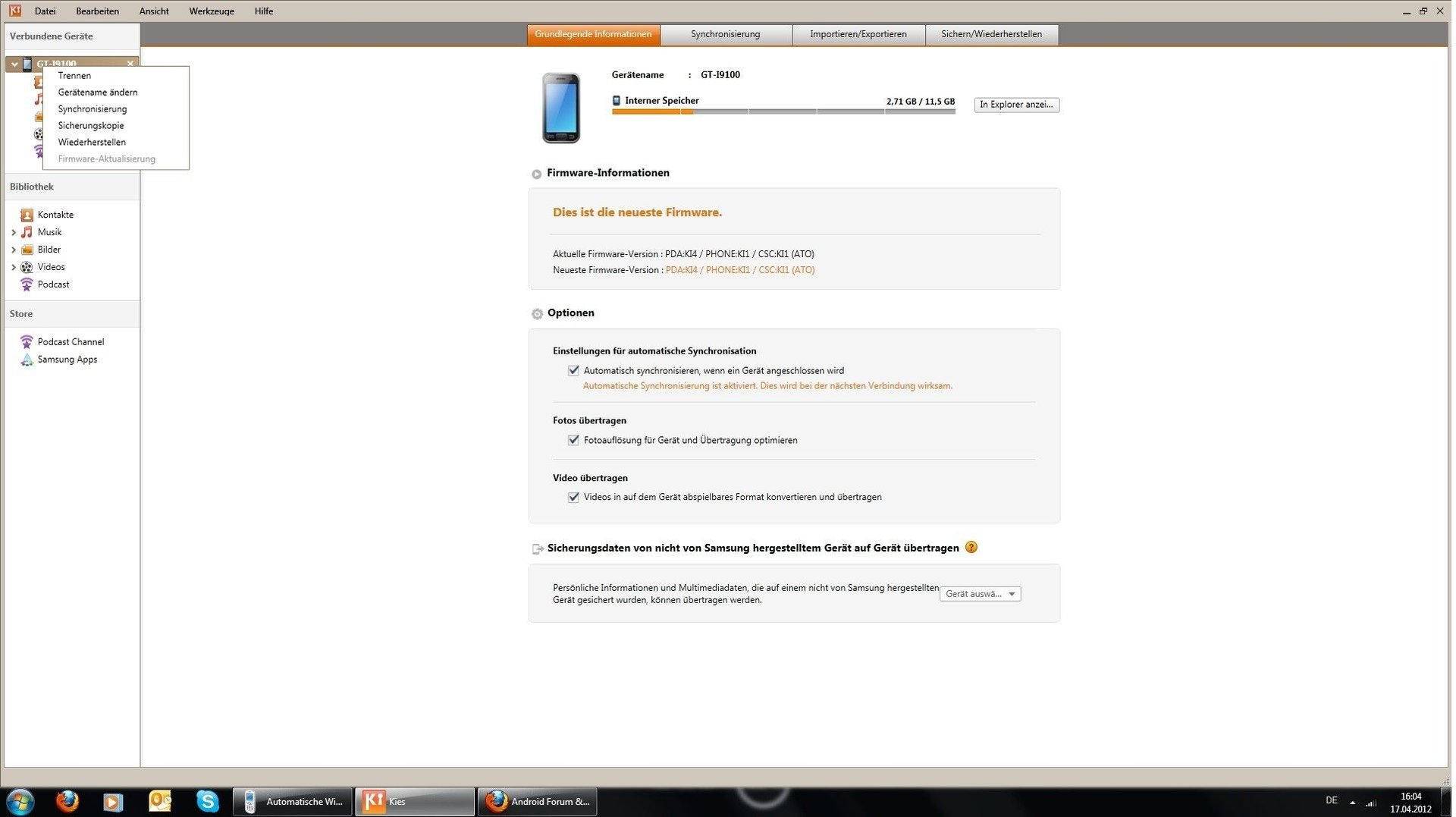Click the network signal tray icon

(1371, 803)
